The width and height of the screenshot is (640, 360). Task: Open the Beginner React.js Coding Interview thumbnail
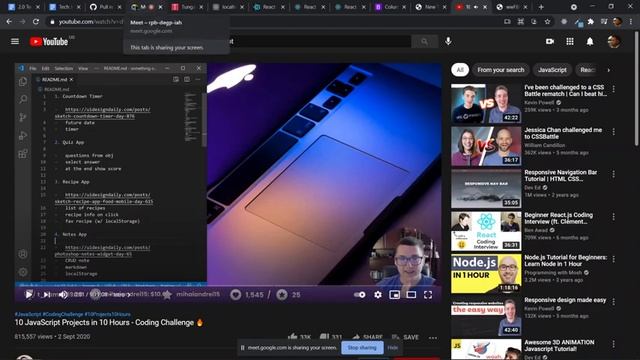[486, 231]
